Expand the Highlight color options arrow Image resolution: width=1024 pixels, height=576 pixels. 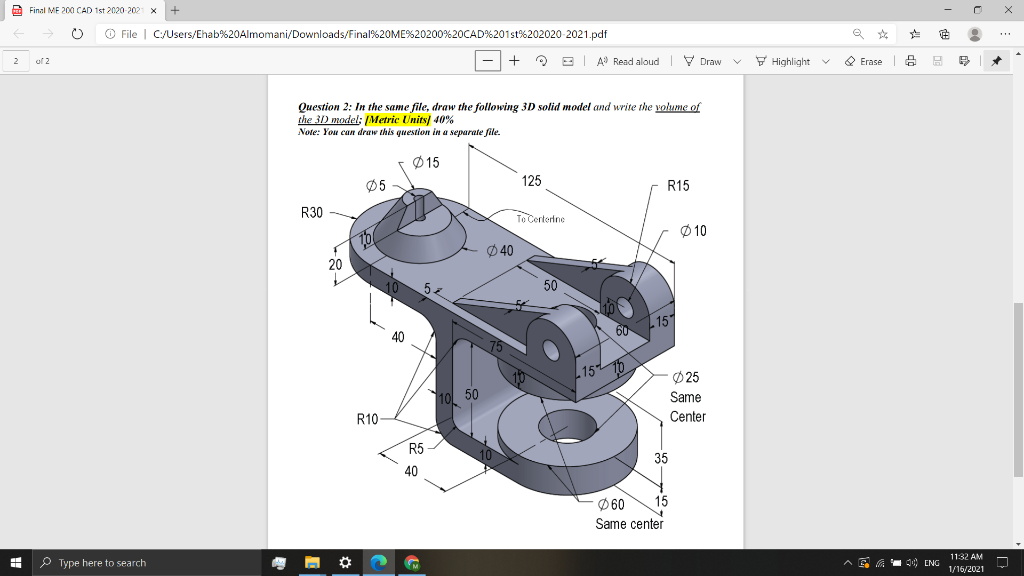tap(826, 61)
